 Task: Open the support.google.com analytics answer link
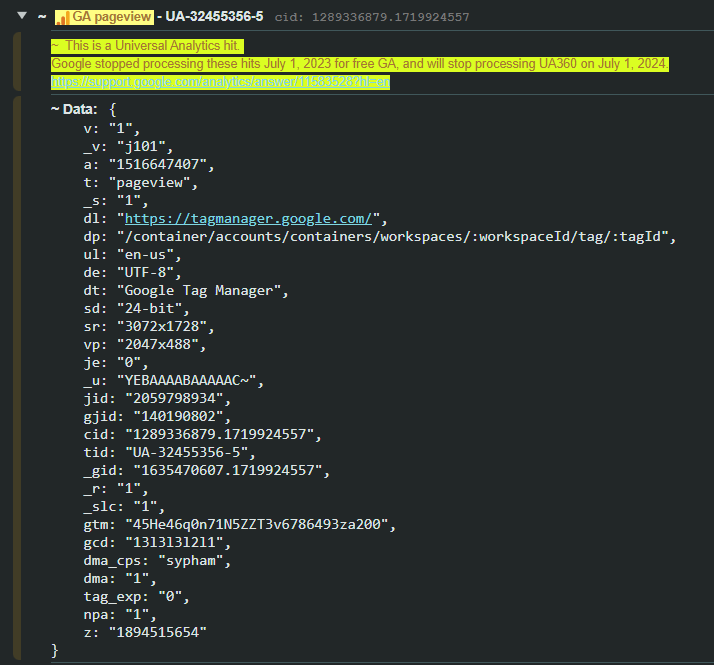[x=220, y=82]
